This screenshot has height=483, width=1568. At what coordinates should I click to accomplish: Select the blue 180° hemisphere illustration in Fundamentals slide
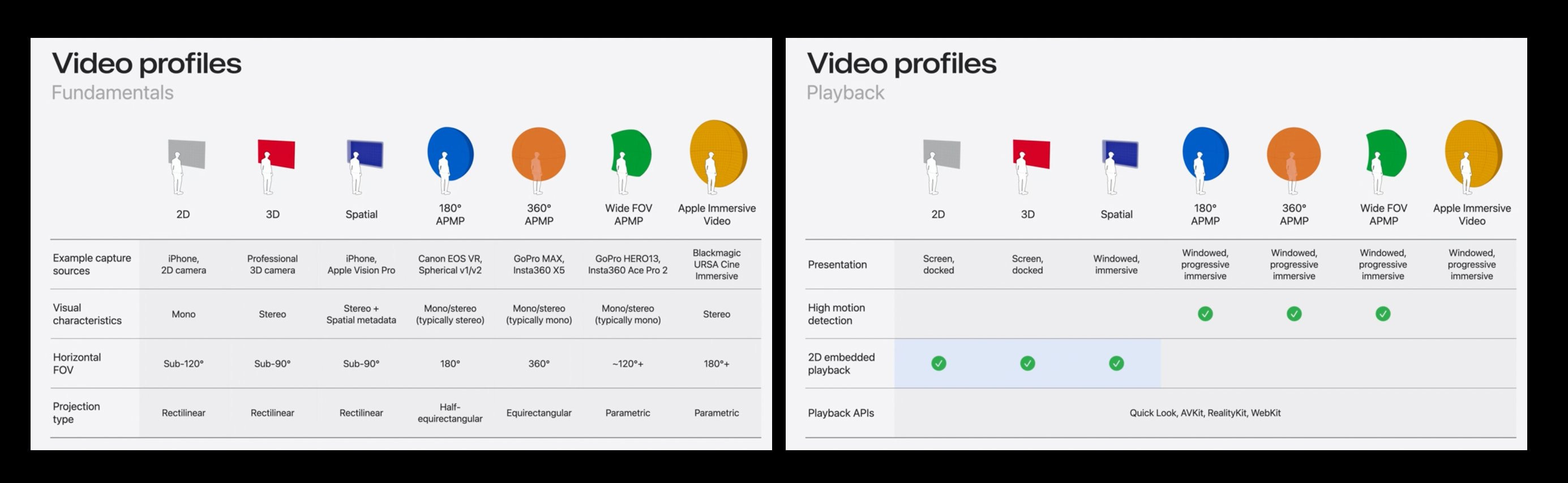(x=451, y=154)
